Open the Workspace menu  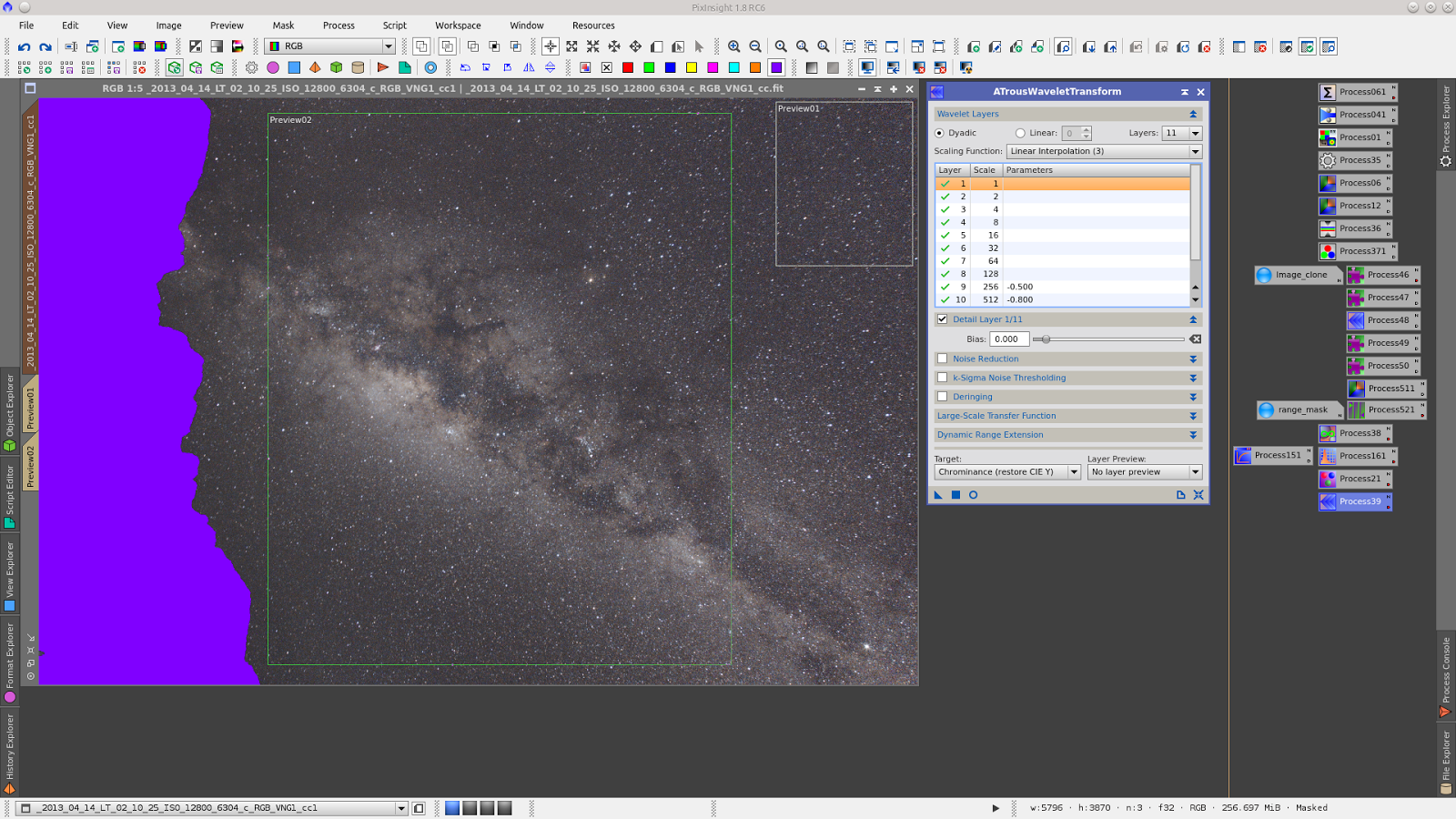click(x=458, y=25)
